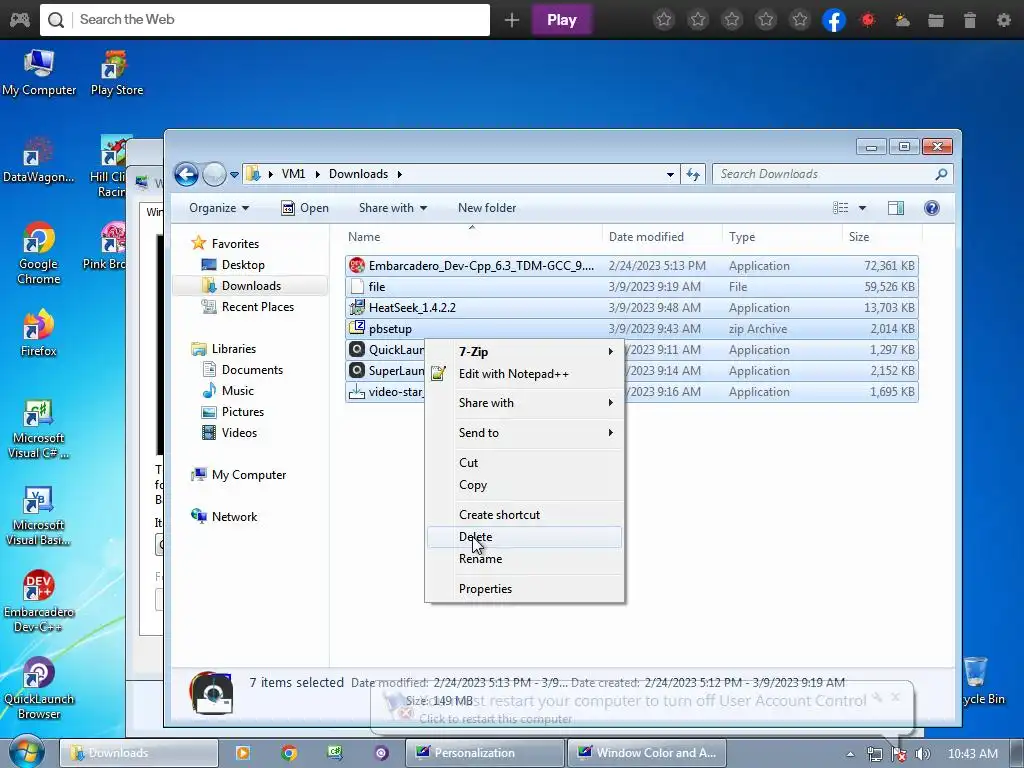1024x768 pixels.
Task: Select Microsoft Visual C# desktop shortcut
Action: (x=39, y=429)
